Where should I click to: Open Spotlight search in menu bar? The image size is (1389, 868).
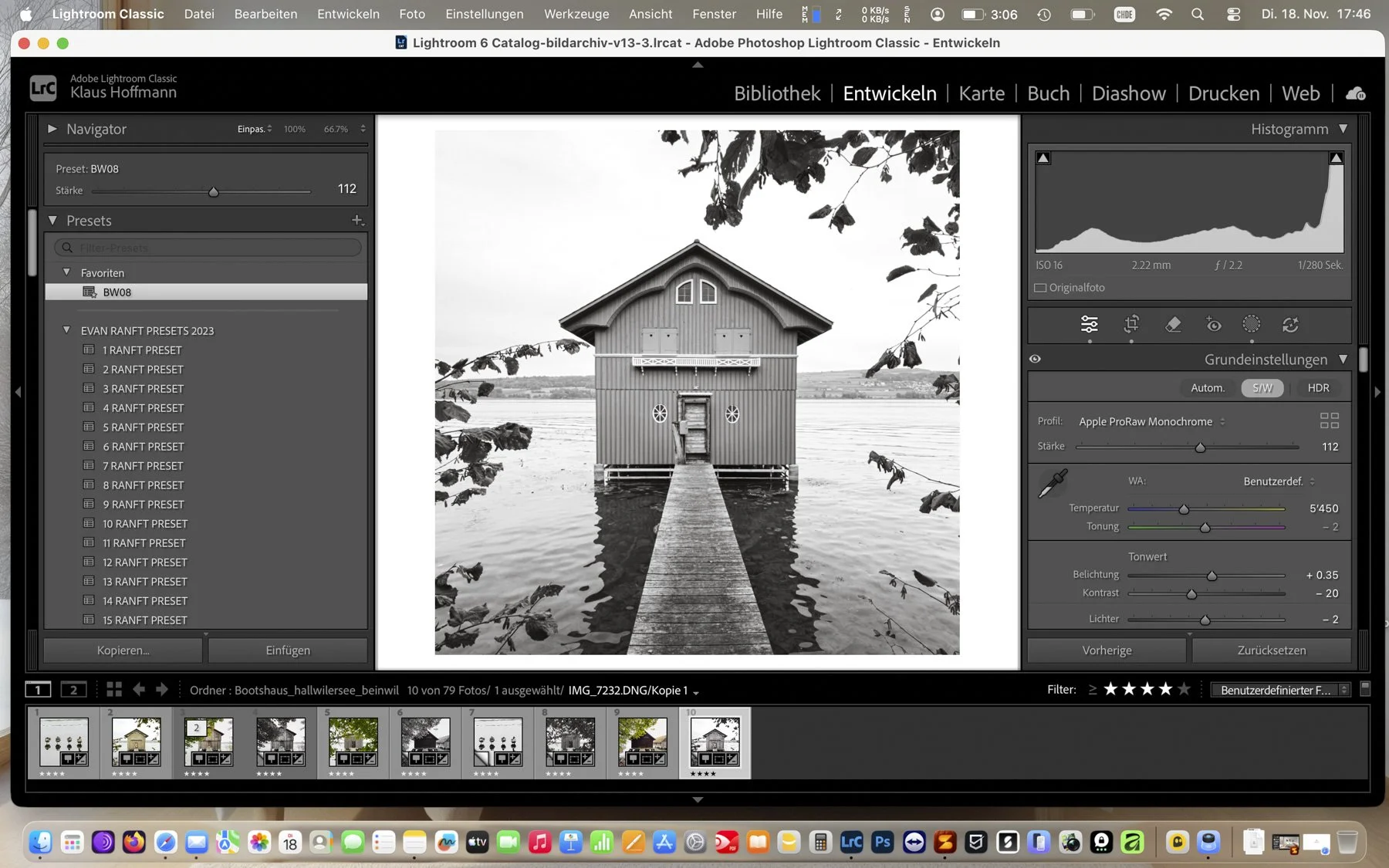(x=1197, y=14)
